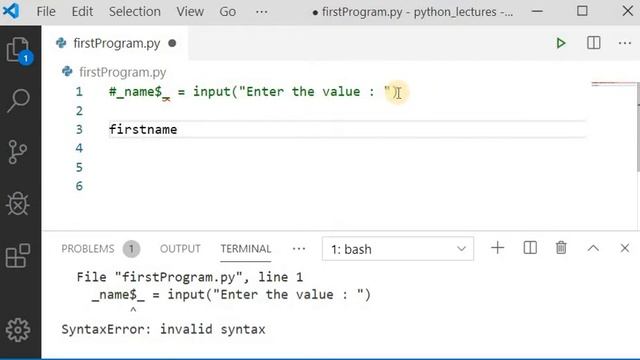Screen dimensions: 640x360
Task: Split the editor to the right
Action: pos(593,43)
